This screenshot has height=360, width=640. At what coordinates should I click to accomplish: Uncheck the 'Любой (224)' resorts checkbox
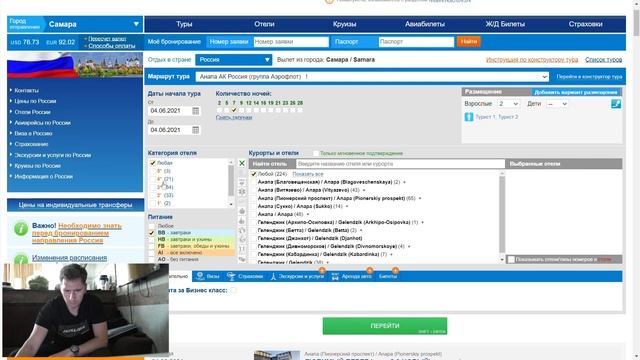tap(253, 174)
